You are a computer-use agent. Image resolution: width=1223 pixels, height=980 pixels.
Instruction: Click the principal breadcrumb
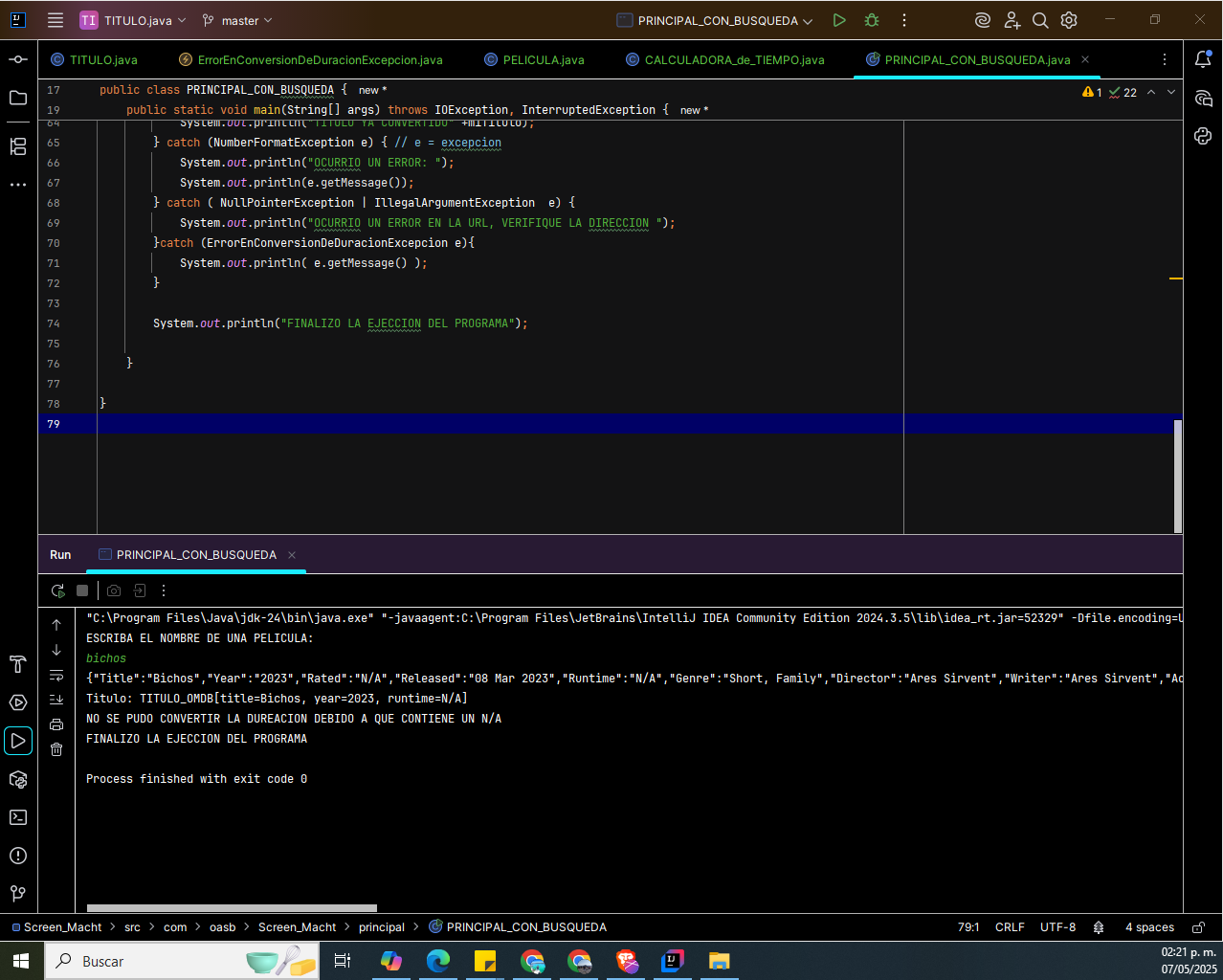point(382,927)
